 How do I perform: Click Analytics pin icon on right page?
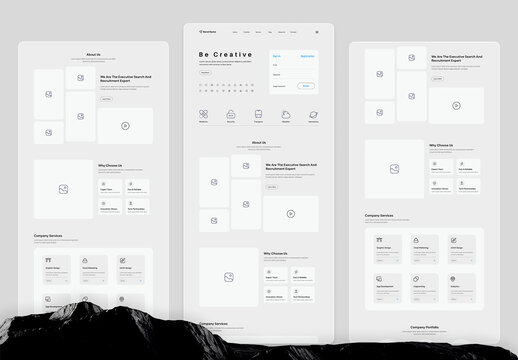(453, 279)
